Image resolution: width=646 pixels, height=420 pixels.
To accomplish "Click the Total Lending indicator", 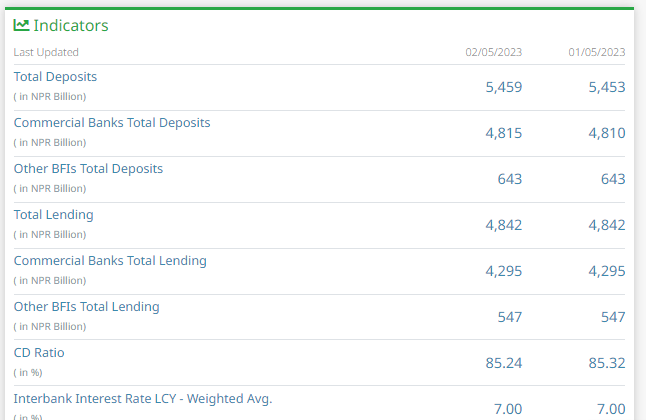I will coord(53,214).
